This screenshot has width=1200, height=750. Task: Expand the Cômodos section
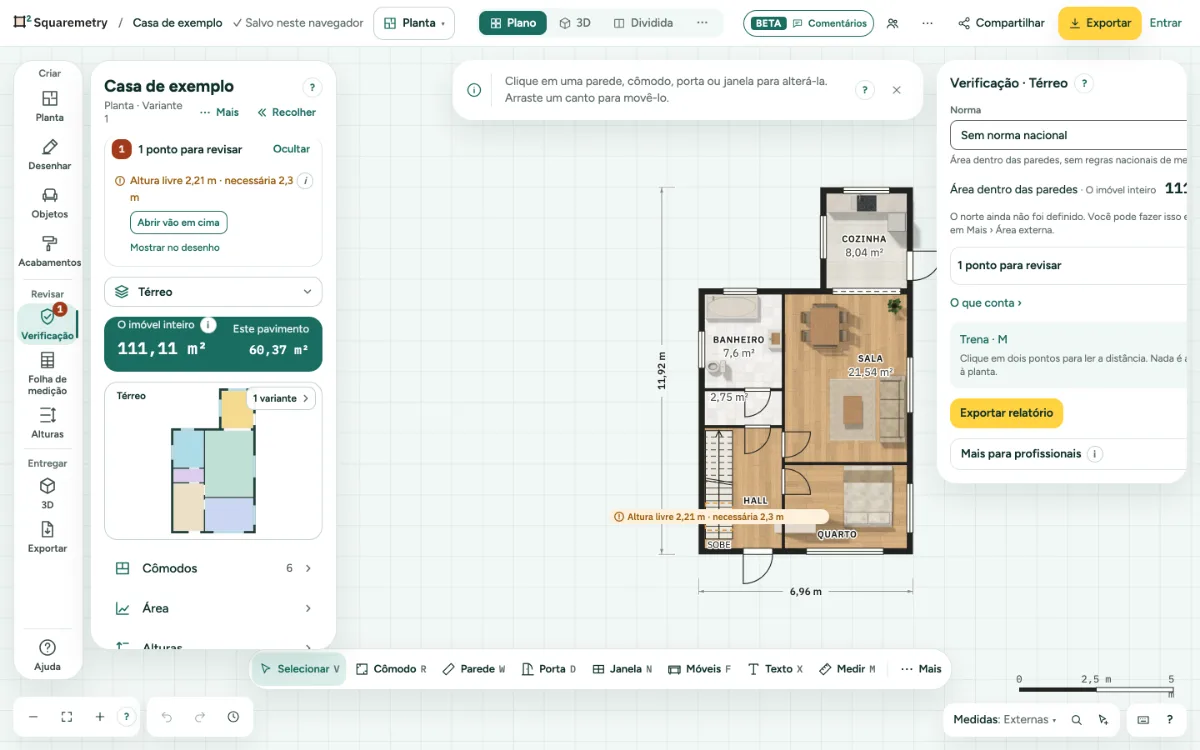pyautogui.click(x=213, y=568)
